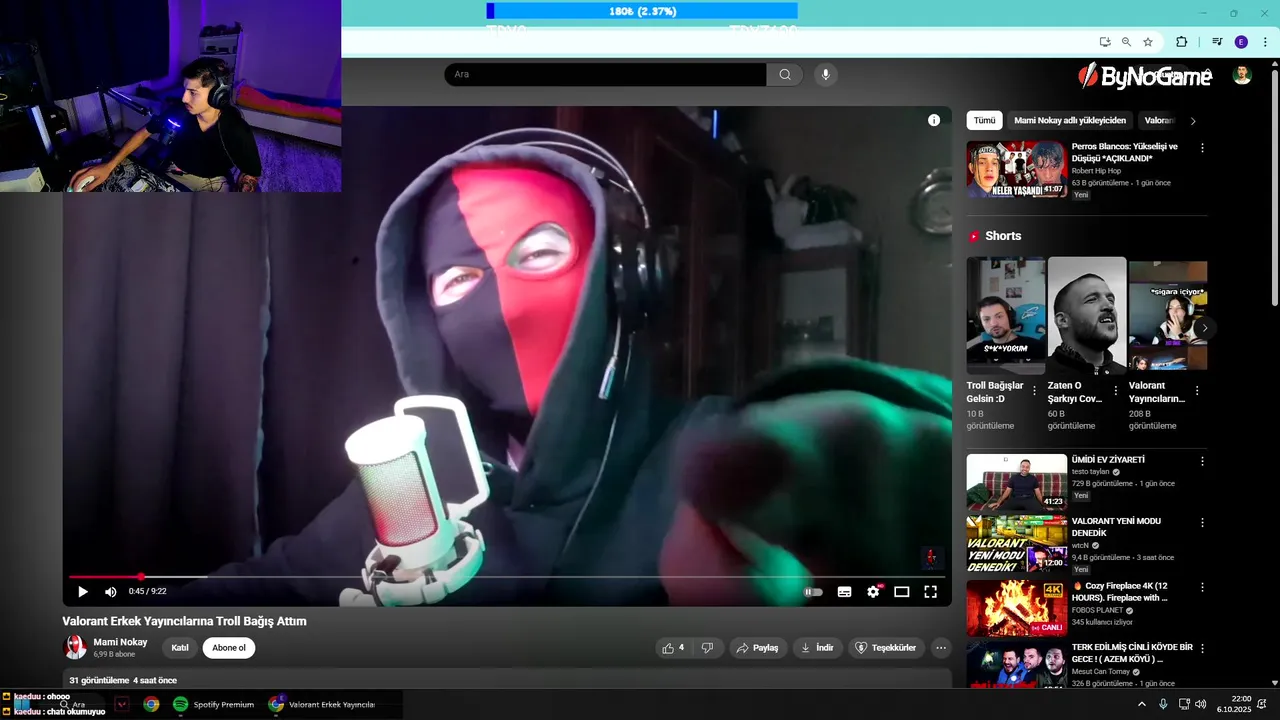
Task: Open the VALORANT YENİ MODU DENEDİK thumbnail
Action: 1016,544
